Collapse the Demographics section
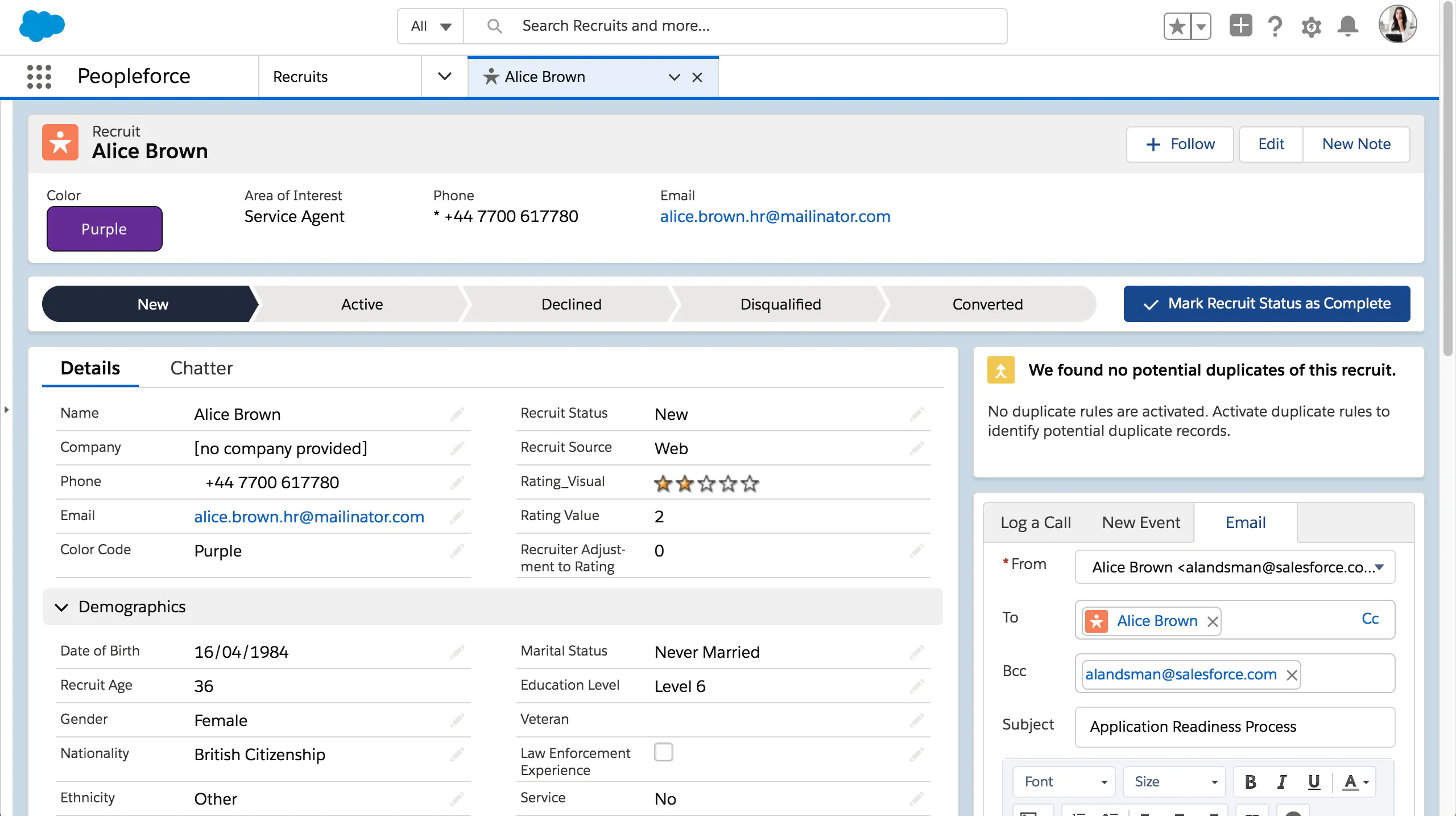Image resolution: width=1456 pixels, height=816 pixels. (61, 607)
